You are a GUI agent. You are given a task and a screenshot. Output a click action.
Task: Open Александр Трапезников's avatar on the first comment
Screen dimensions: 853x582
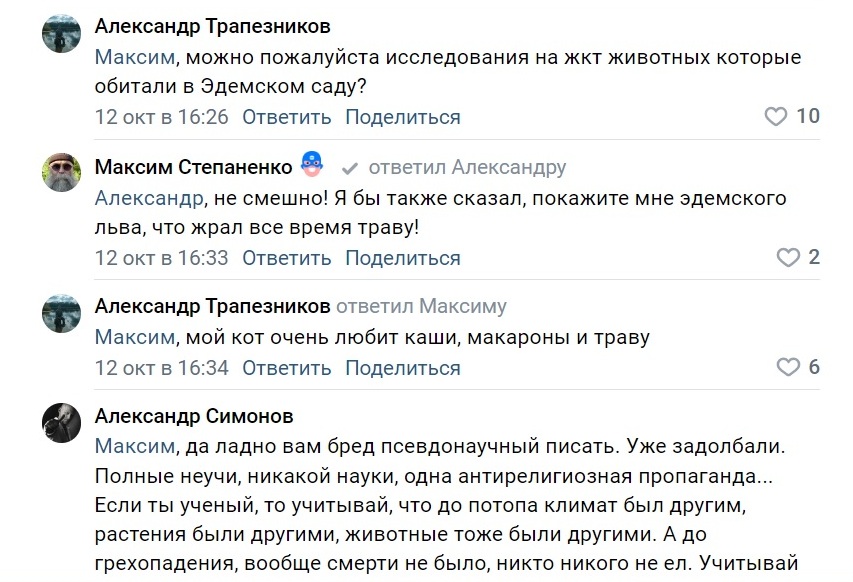coord(61,34)
